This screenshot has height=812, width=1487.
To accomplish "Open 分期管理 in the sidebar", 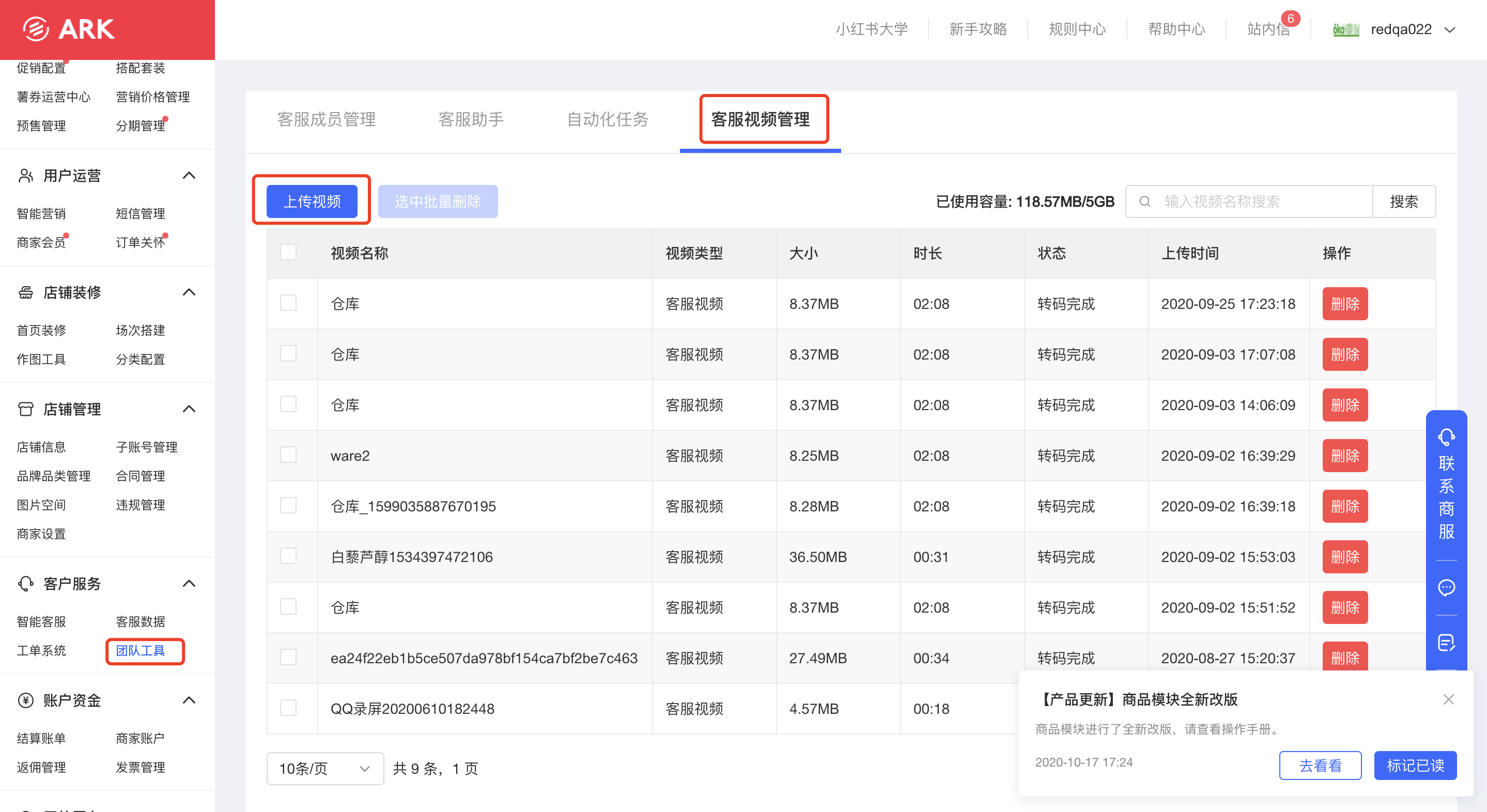I will (x=140, y=126).
